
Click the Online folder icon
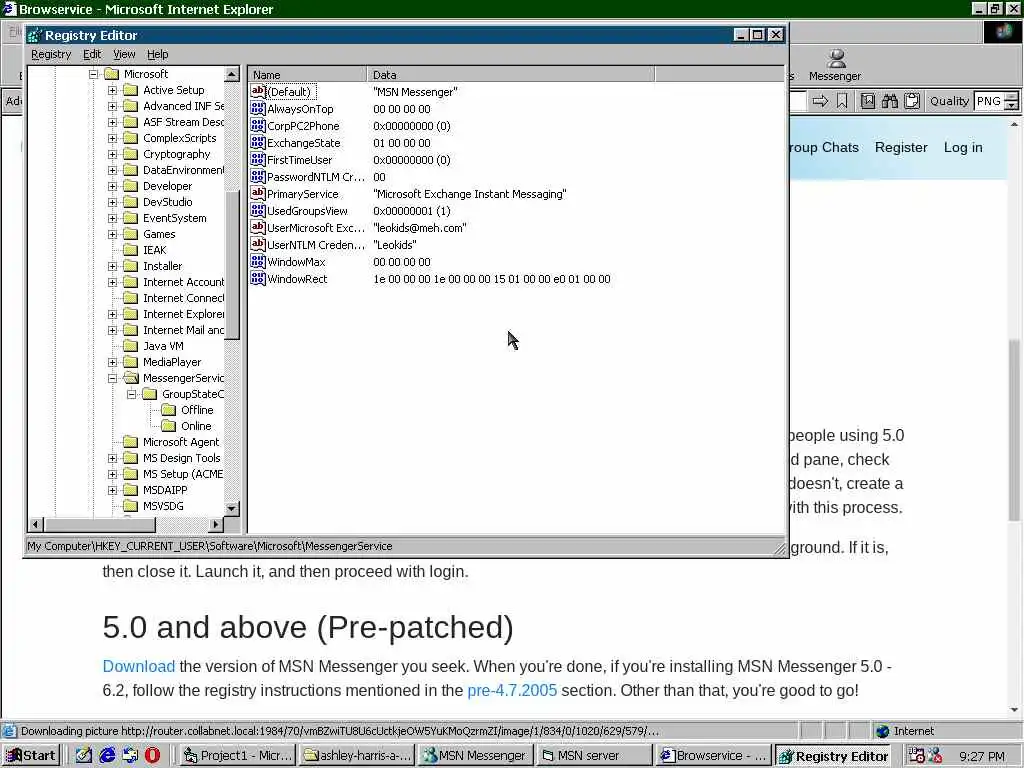pyautogui.click(x=169, y=426)
